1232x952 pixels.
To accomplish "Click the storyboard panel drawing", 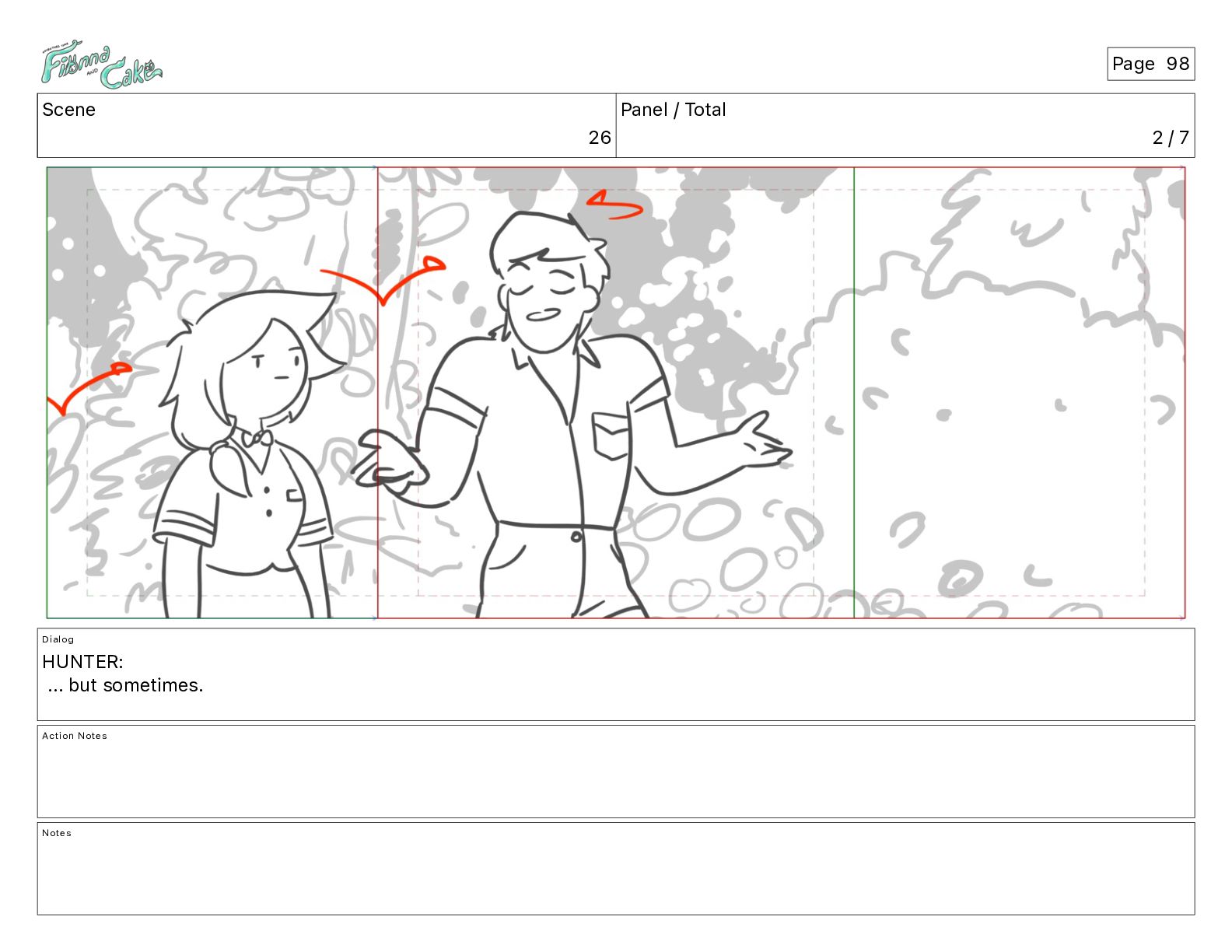I will [616, 393].
